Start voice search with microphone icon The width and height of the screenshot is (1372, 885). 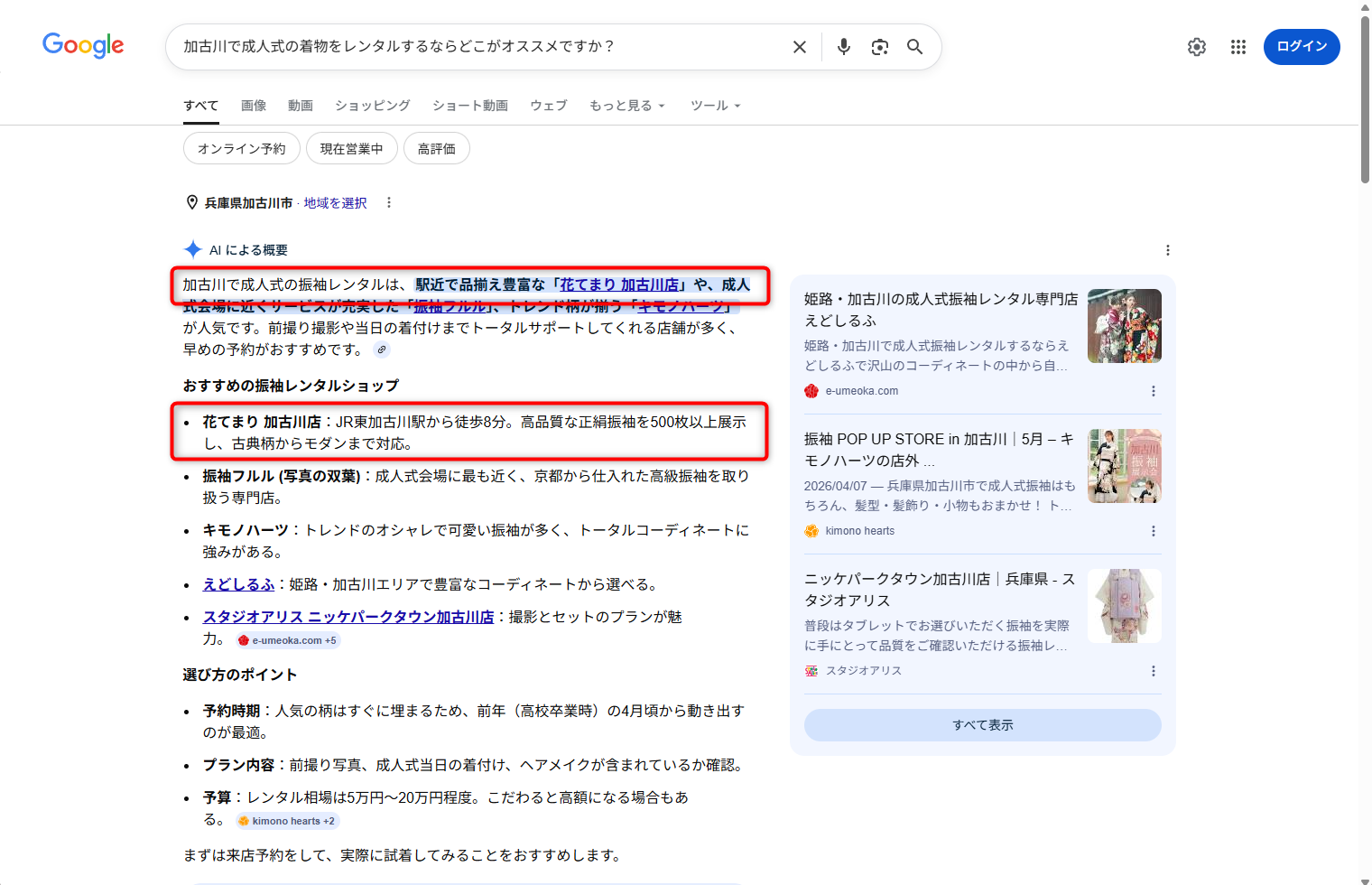pyautogui.click(x=844, y=47)
